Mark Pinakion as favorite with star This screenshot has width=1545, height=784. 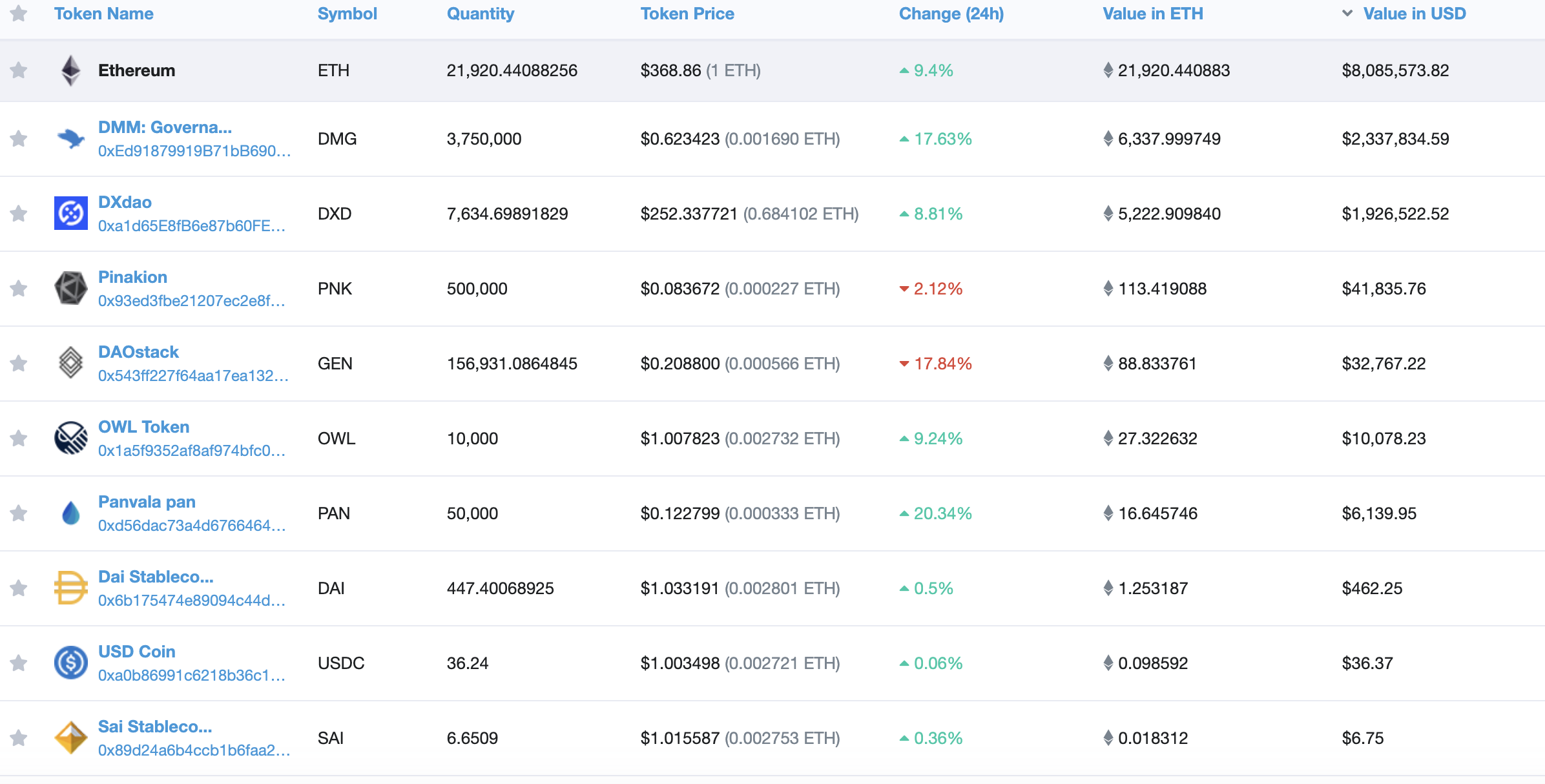tap(19, 288)
